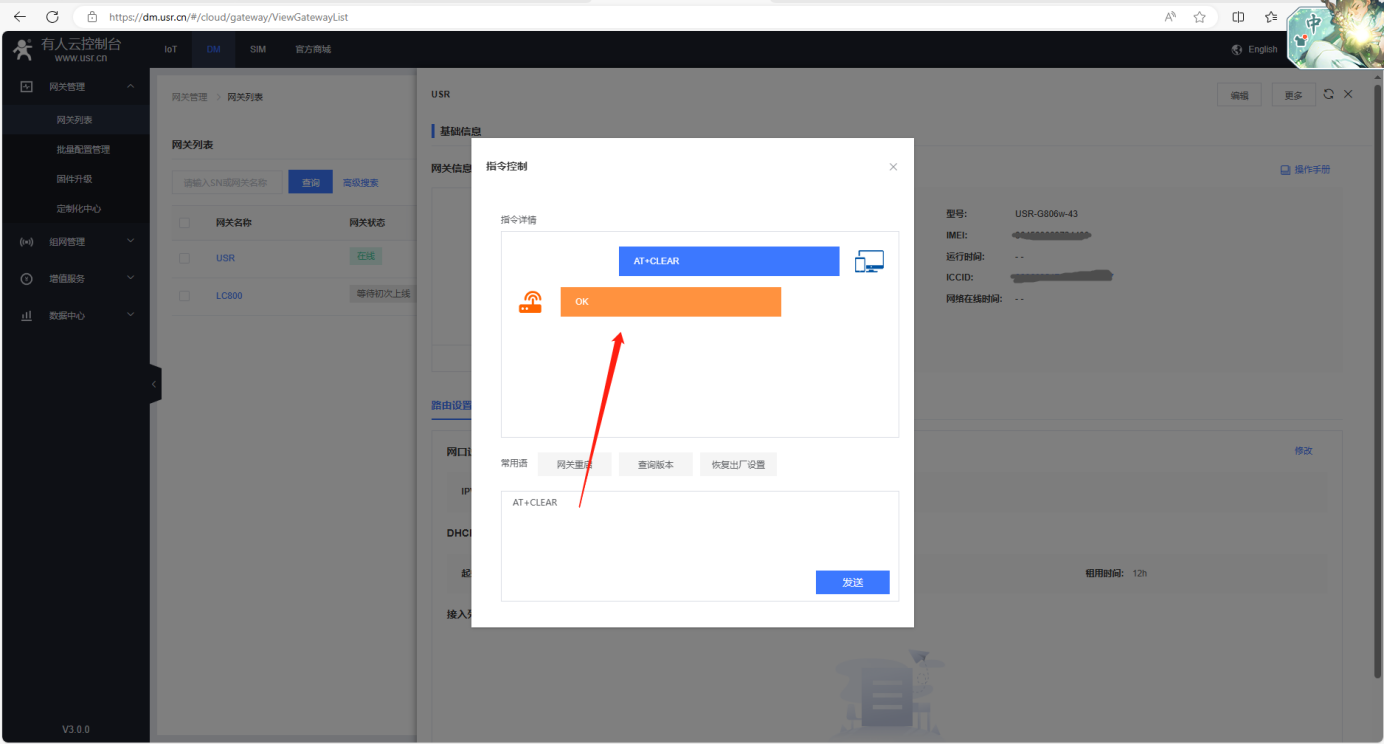Open 批量配置管理 in the sidebar
The width and height of the screenshot is (1384, 744).
point(83,150)
